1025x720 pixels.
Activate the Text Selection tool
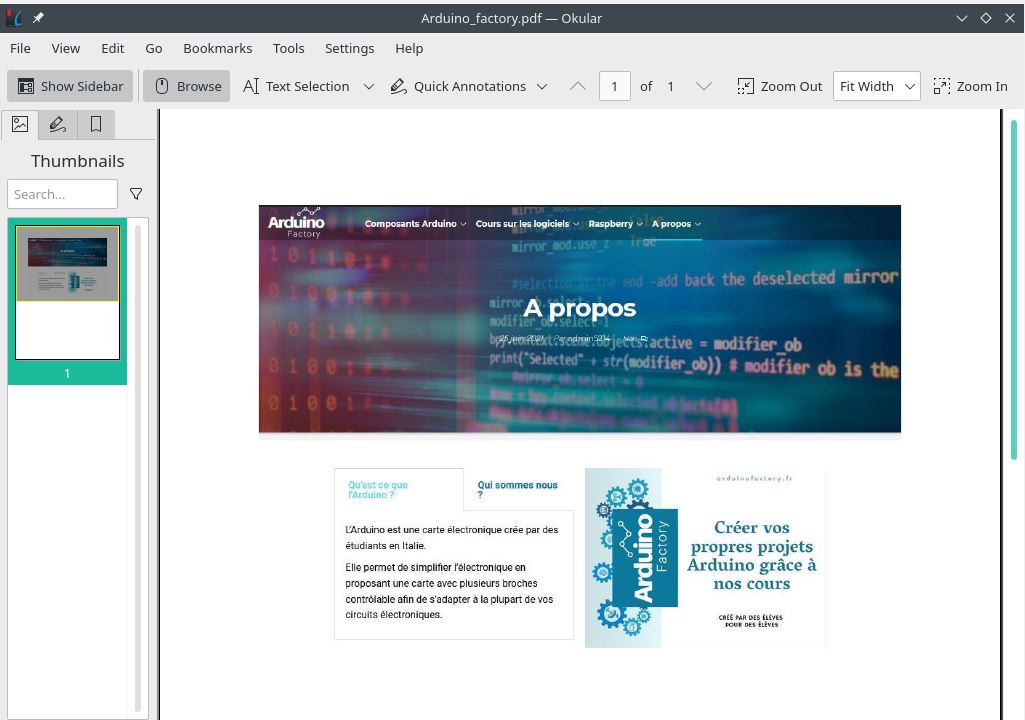click(296, 86)
